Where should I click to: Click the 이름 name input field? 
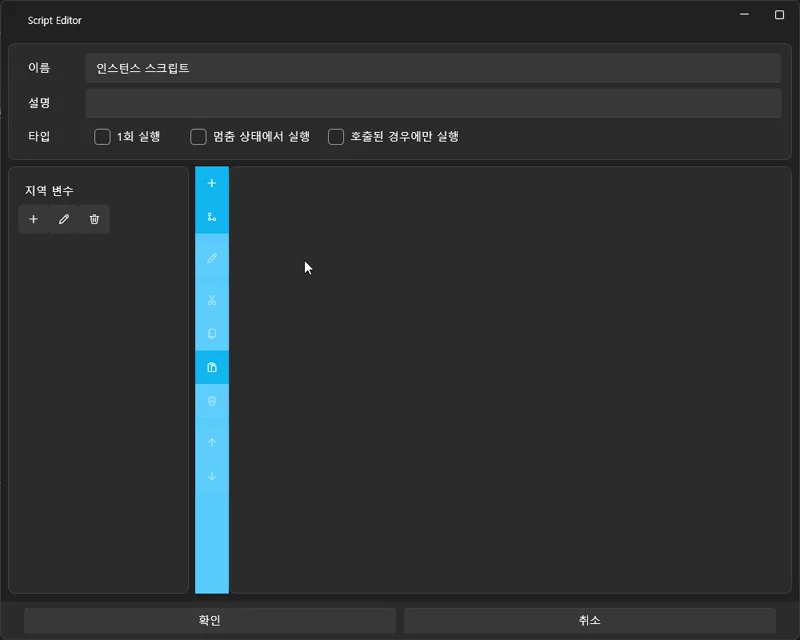pos(434,68)
